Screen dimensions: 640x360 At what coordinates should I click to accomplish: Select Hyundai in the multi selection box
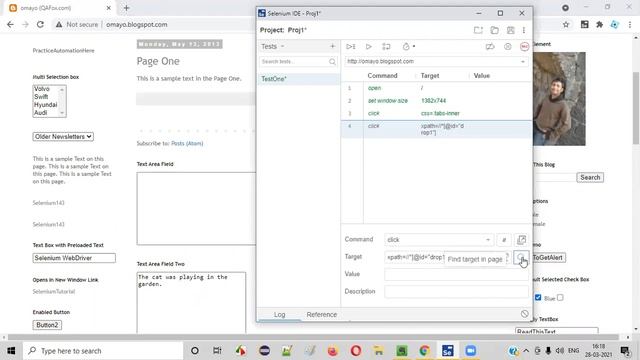click(45, 105)
